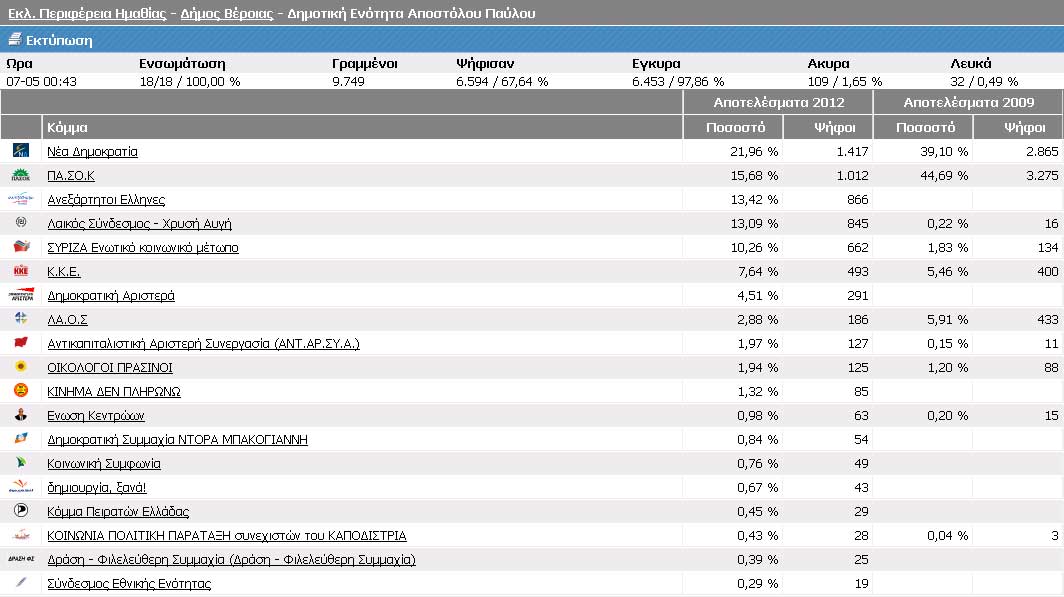Open the ΚΙΝΗΜΑ ΔΕΝ ΠΛΗΡΩΝΩ link
Viewport: 1064px width, 597px height.
pos(114,391)
